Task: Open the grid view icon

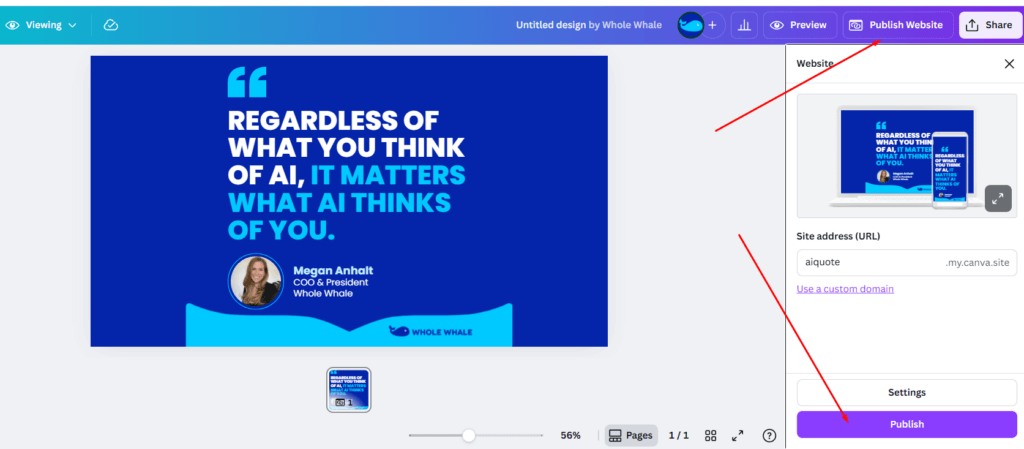Action: pos(711,435)
